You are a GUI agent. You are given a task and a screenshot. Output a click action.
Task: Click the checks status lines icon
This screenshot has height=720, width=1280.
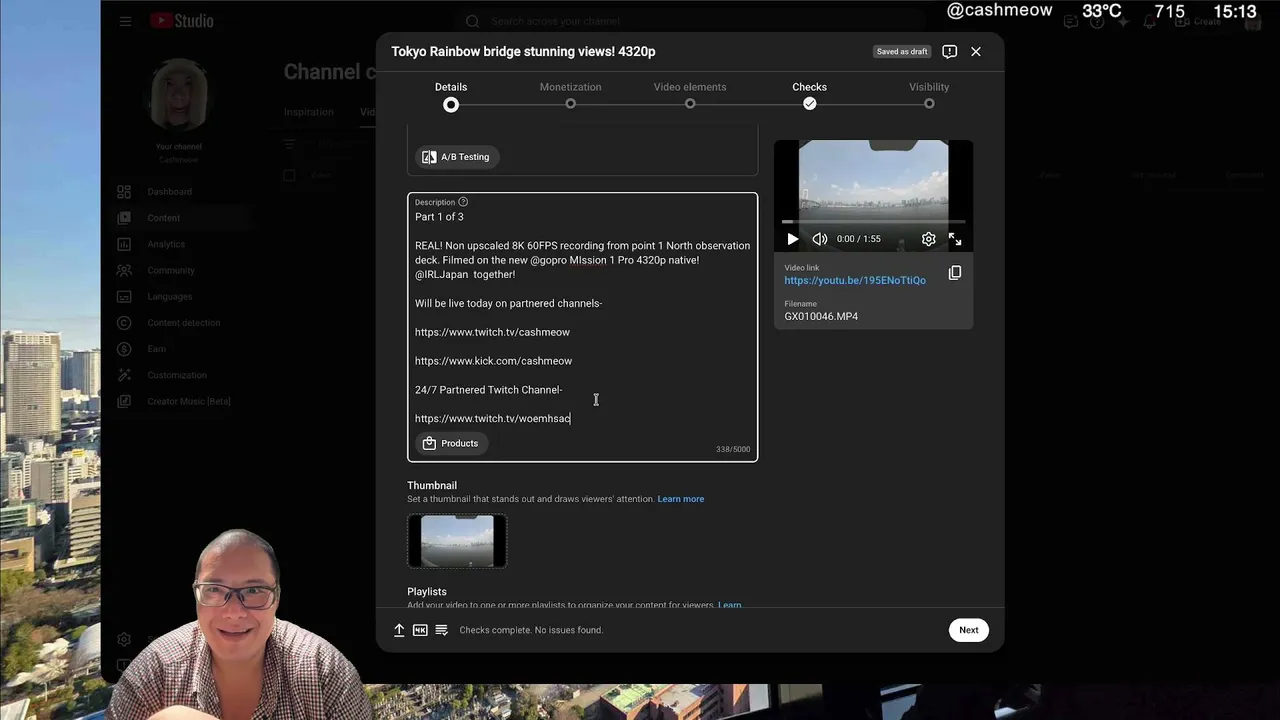tap(441, 630)
